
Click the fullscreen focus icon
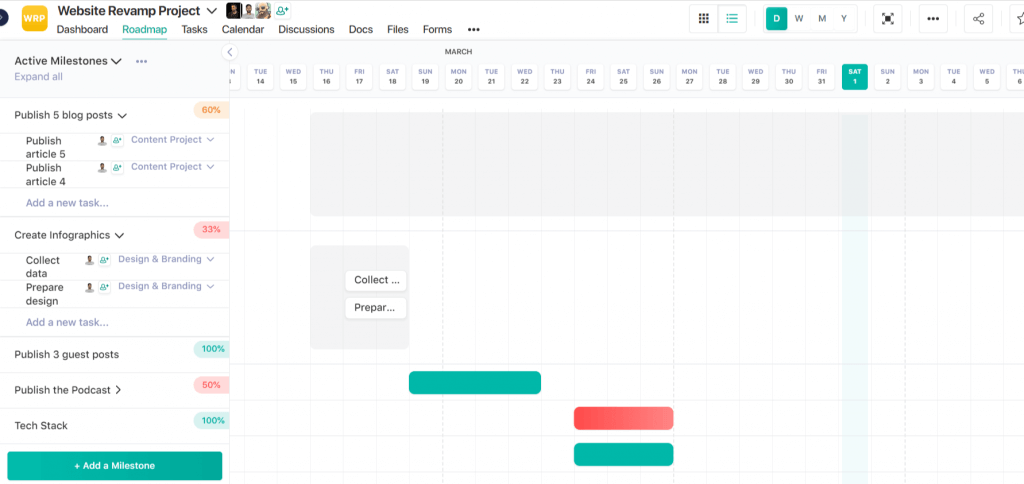coord(888,18)
